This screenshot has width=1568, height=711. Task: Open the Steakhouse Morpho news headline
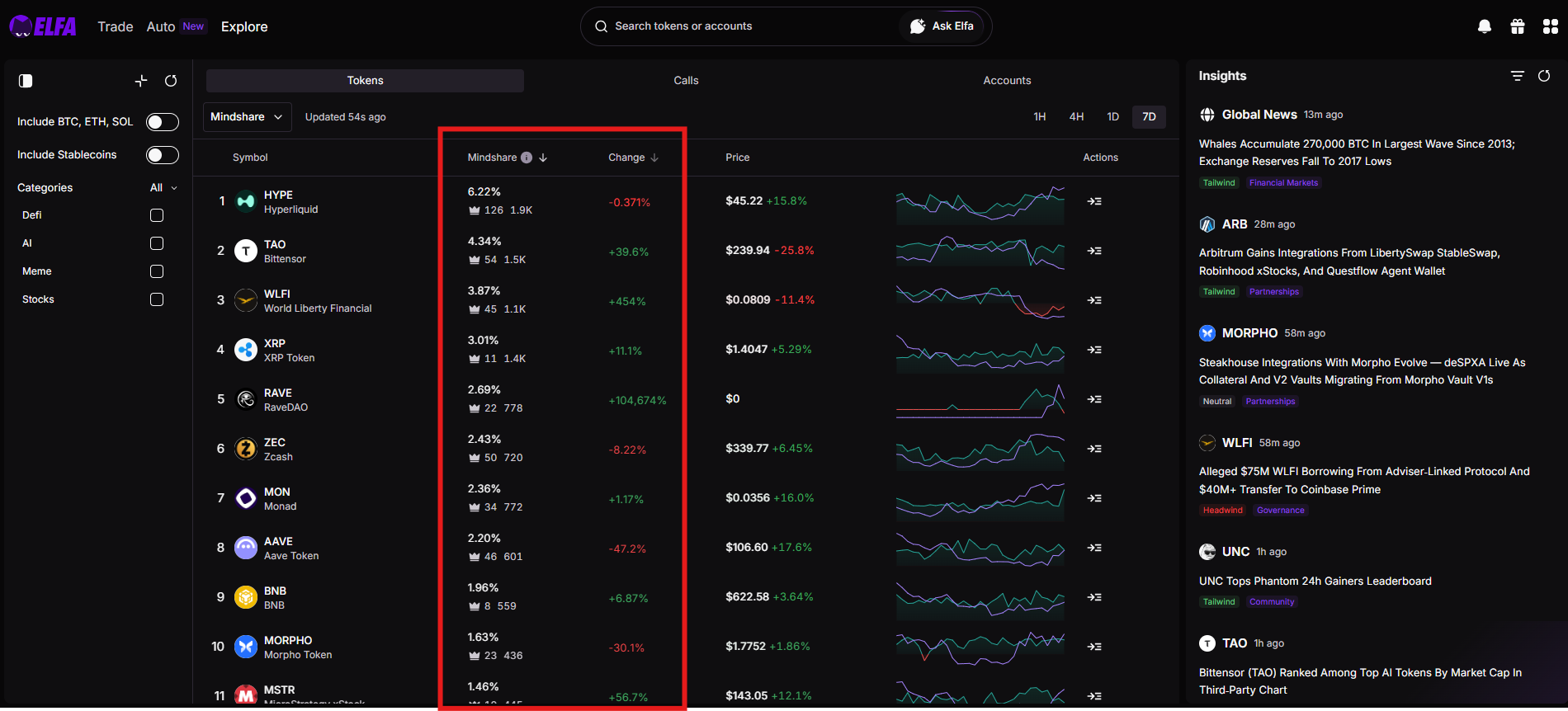tap(1363, 371)
